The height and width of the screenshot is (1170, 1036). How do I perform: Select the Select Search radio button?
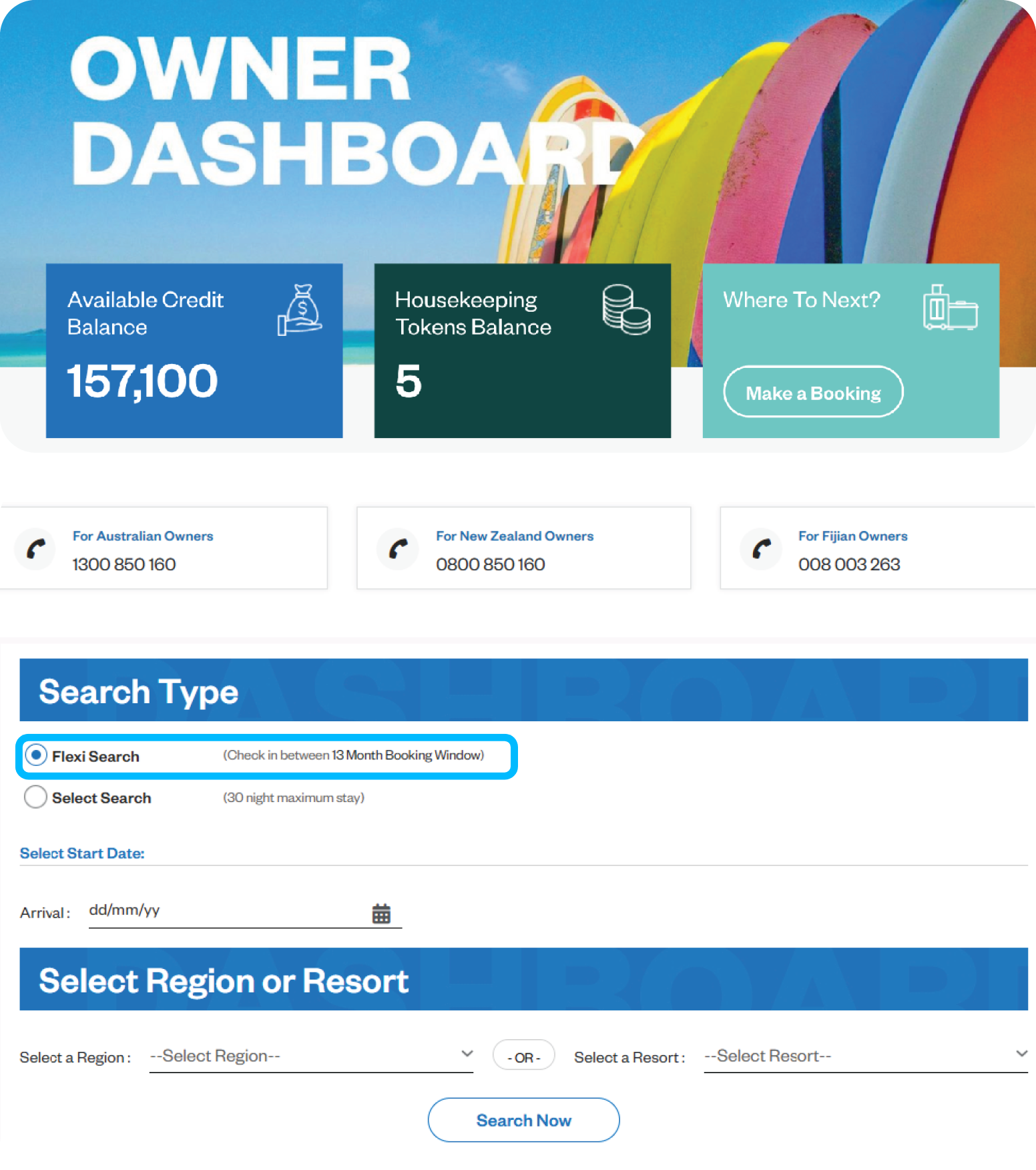click(x=35, y=797)
